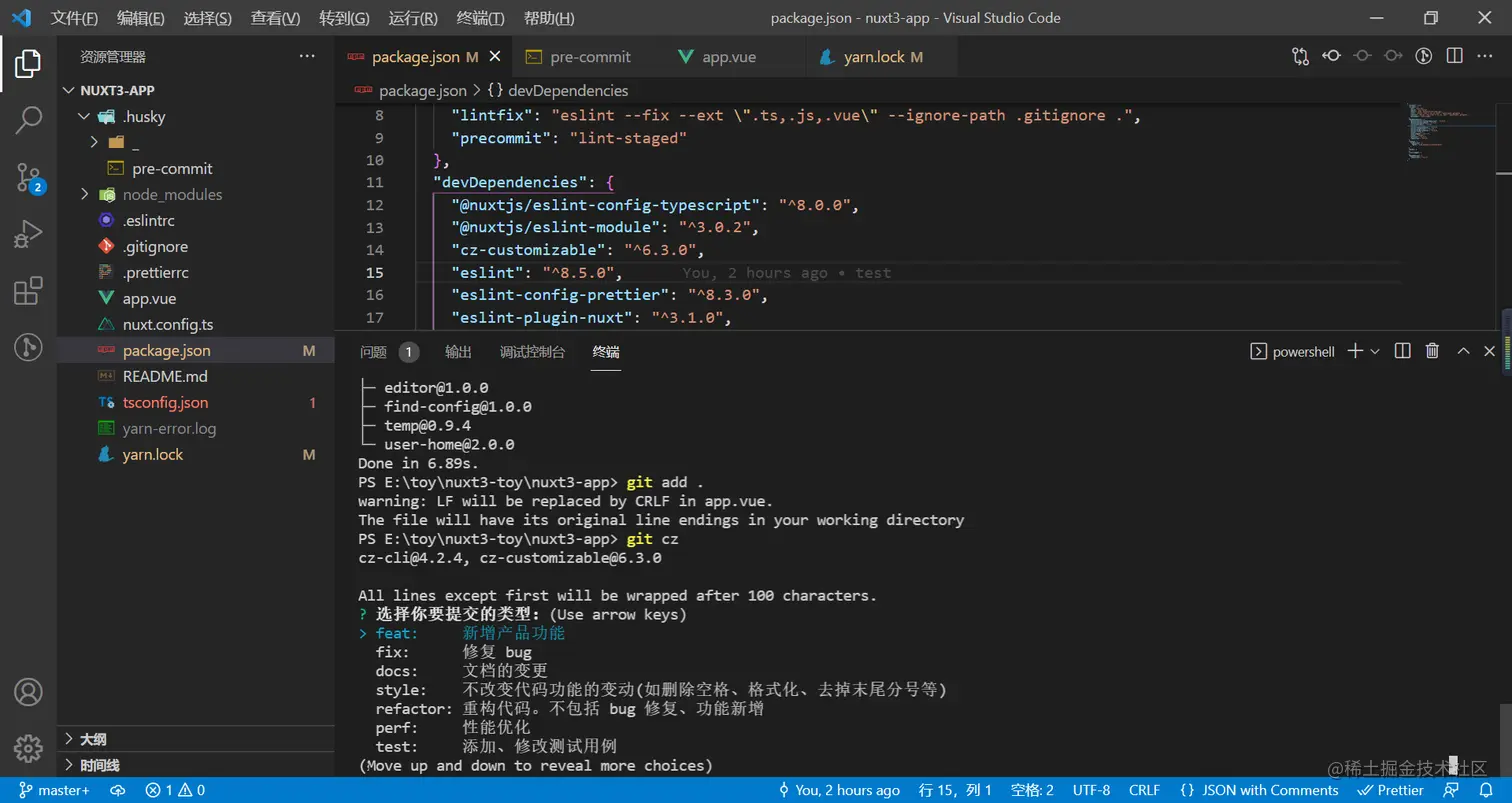Open the 运行(R) menu
This screenshot has width=1512, height=803.
(x=413, y=18)
